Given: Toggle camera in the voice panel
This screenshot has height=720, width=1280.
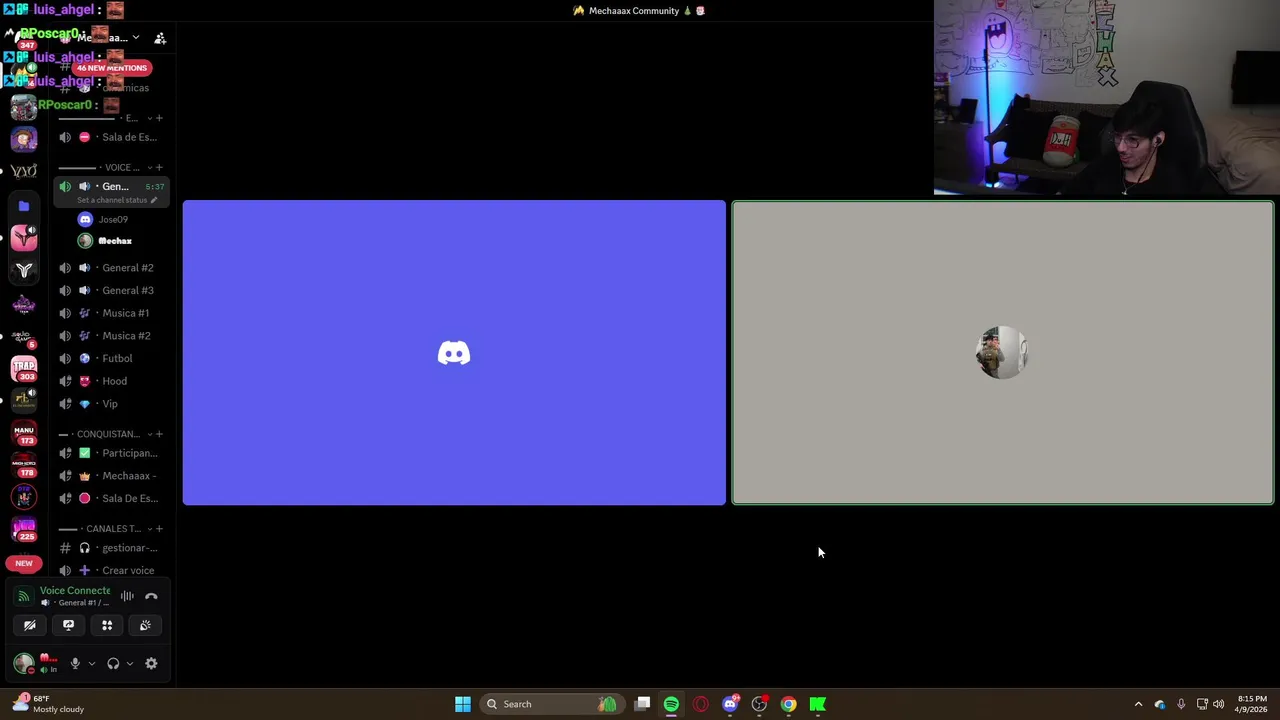Looking at the screenshot, I should tap(30, 625).
